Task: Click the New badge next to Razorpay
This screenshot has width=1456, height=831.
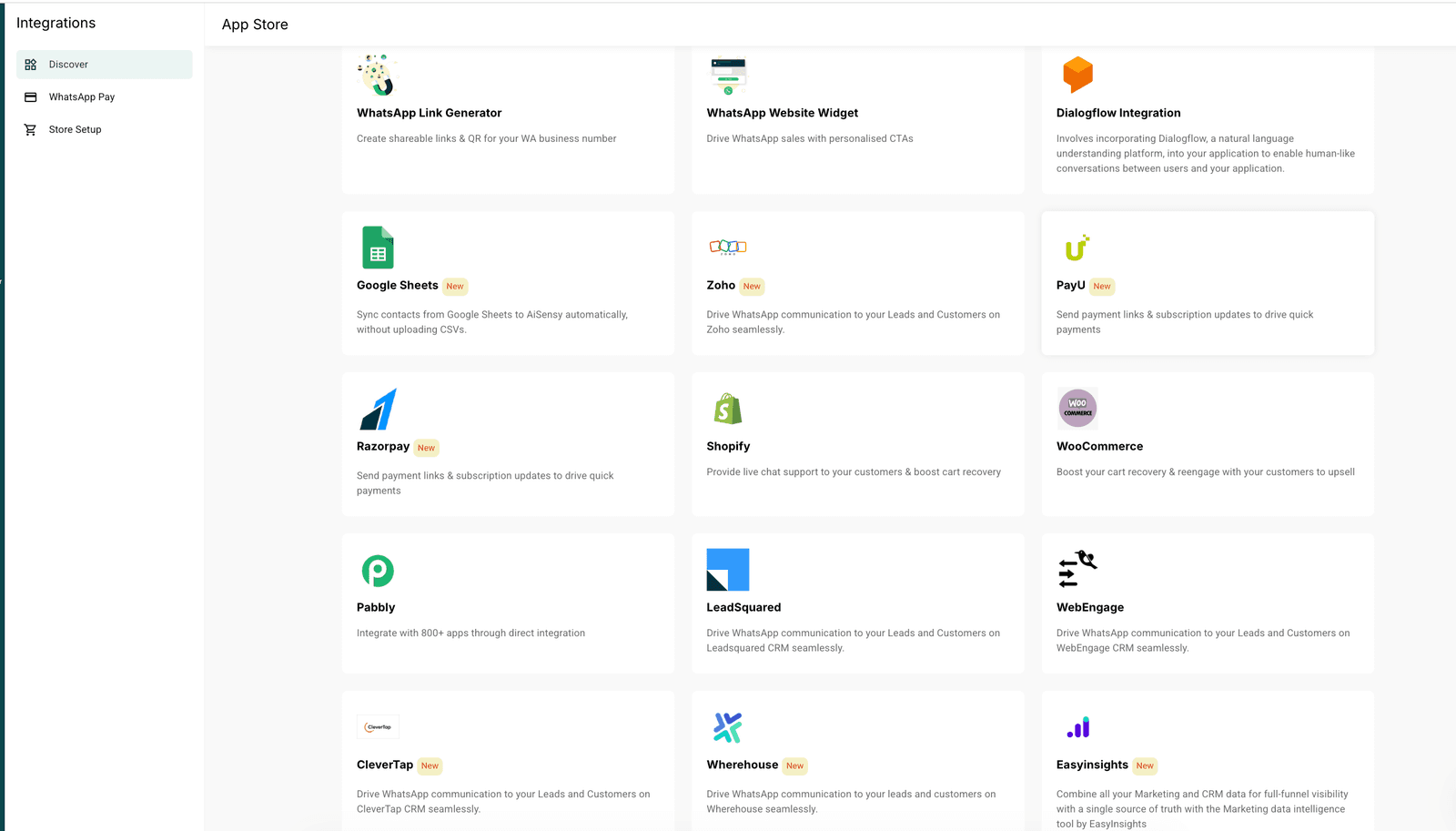Action: [427, 448]
